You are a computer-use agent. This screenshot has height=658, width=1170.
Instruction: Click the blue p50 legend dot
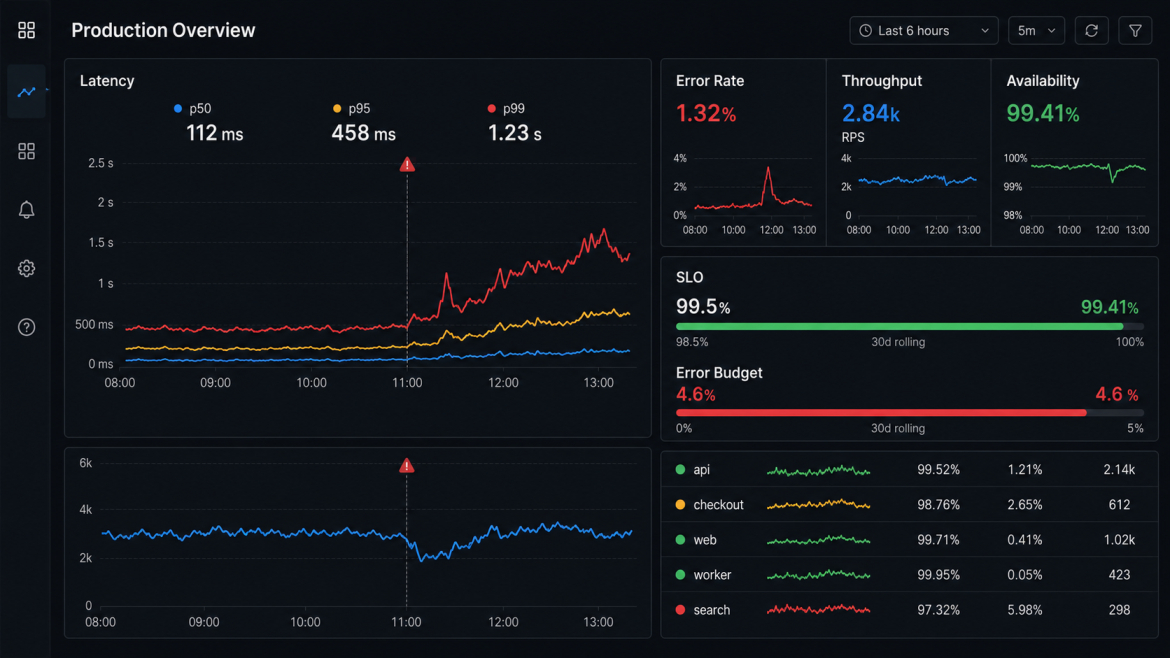(x=178, y=108)
